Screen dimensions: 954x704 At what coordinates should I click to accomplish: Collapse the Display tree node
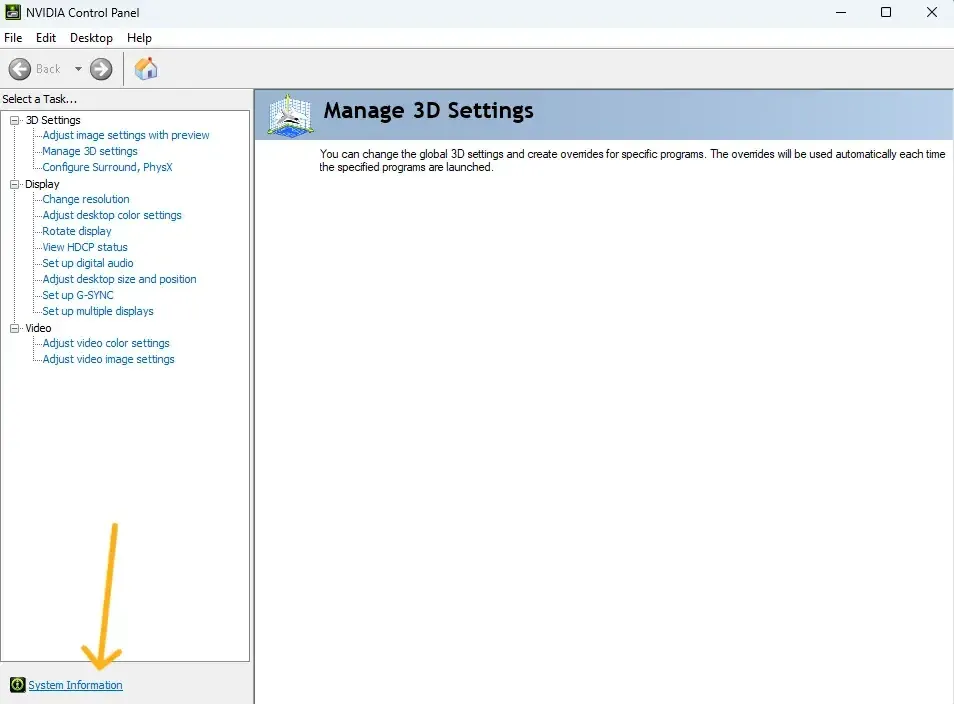15,184
